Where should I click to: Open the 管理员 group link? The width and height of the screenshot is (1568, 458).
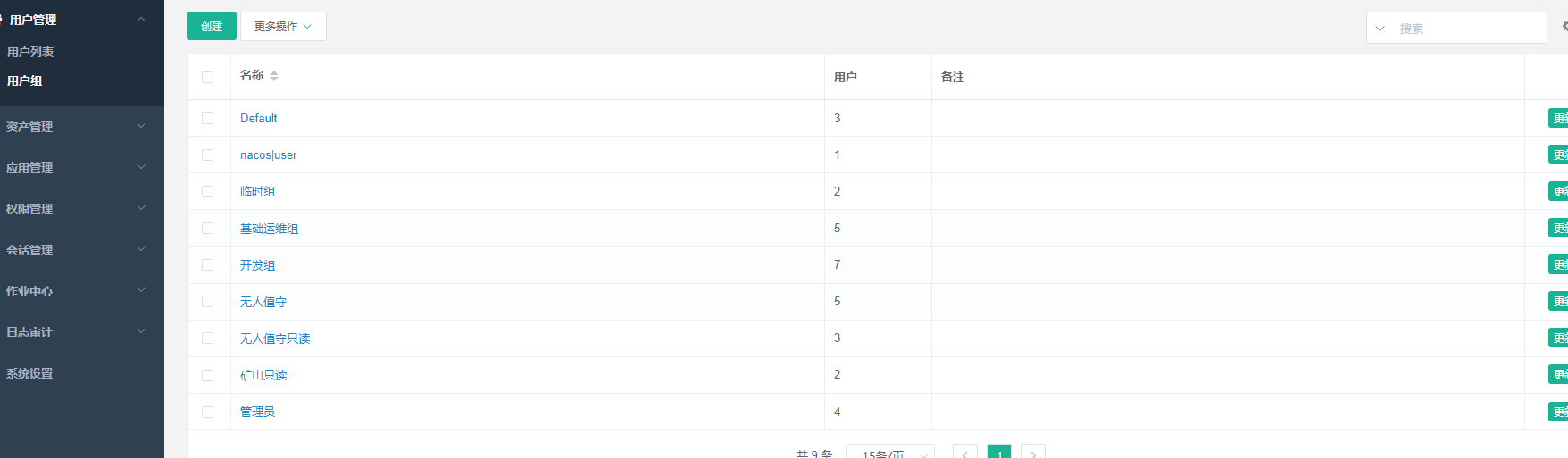pos(257,412)
